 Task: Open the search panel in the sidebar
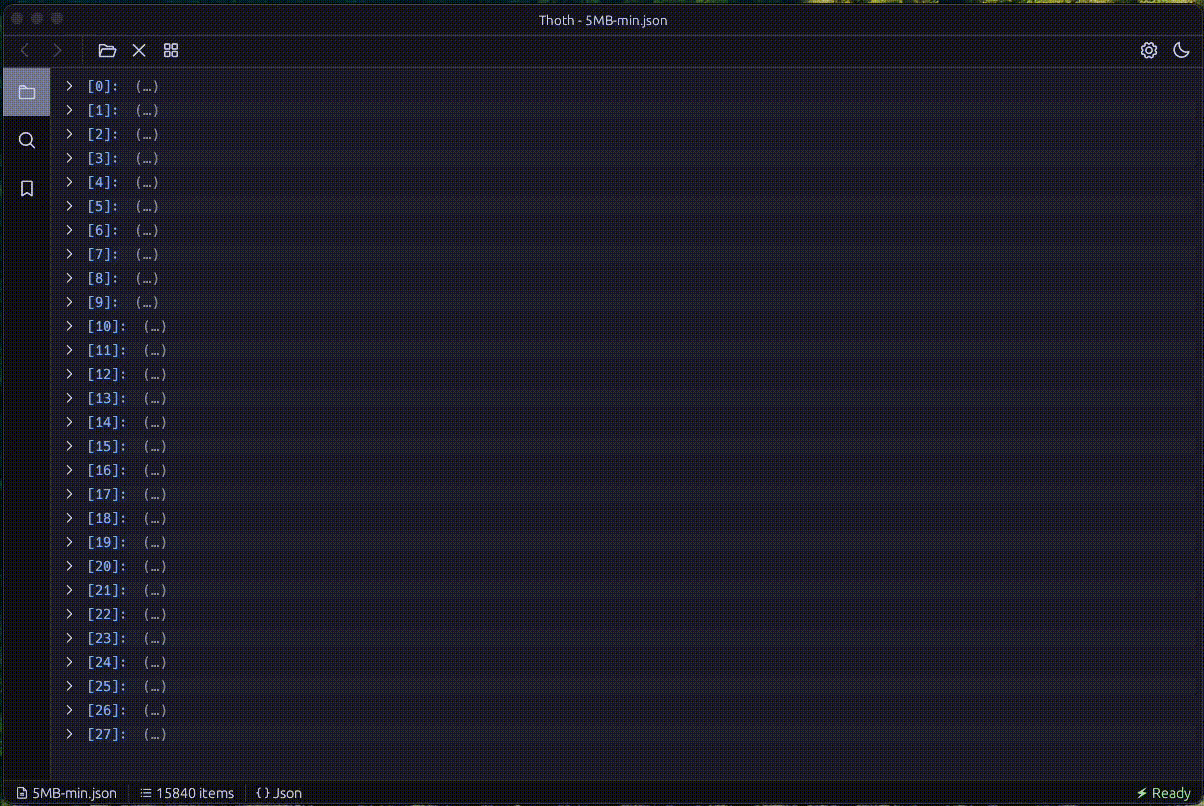[x=27, y=140]
